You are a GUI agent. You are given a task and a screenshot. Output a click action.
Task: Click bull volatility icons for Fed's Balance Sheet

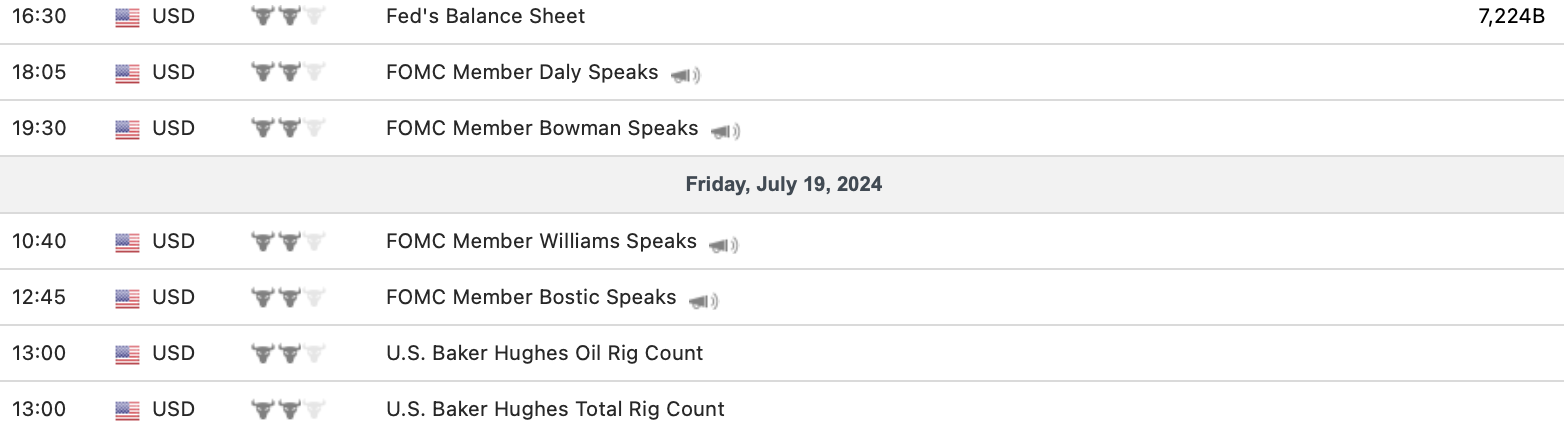[289, 16]
